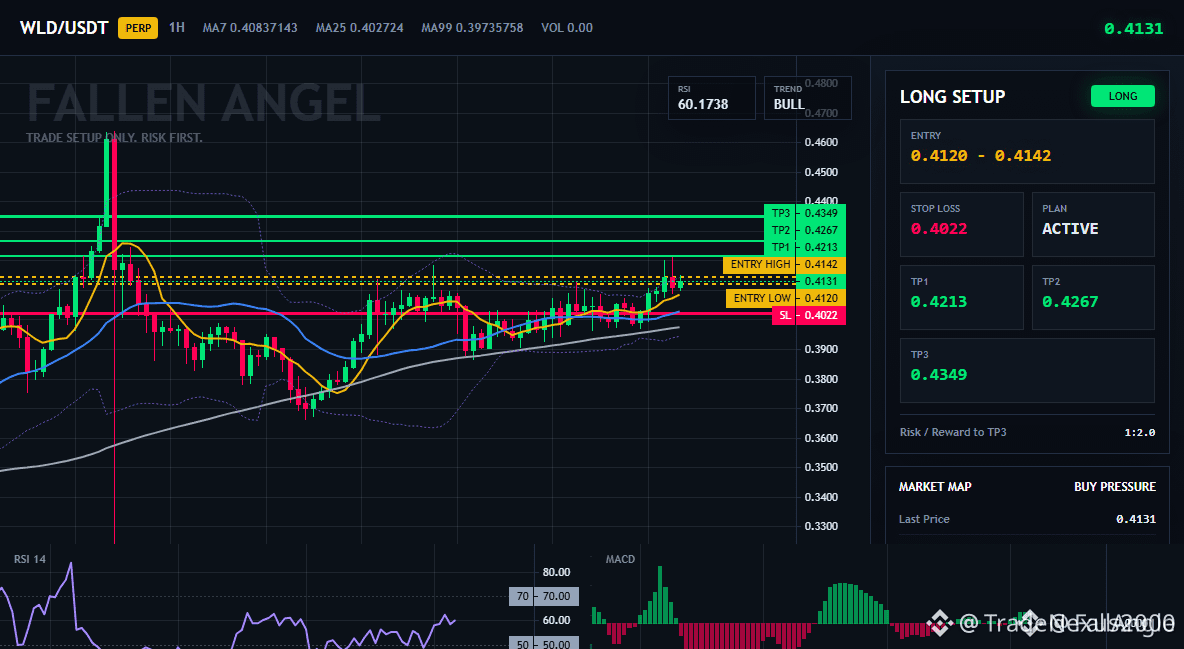Click the TP1 0.4213 chart price tag

[x=805, y=247]
